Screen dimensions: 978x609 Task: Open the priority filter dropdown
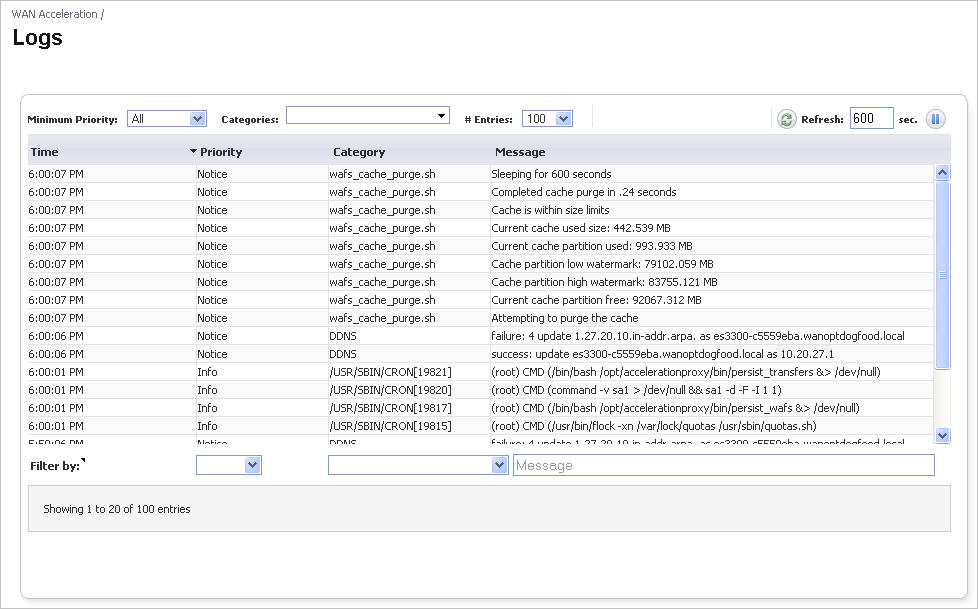click(229, 465)
